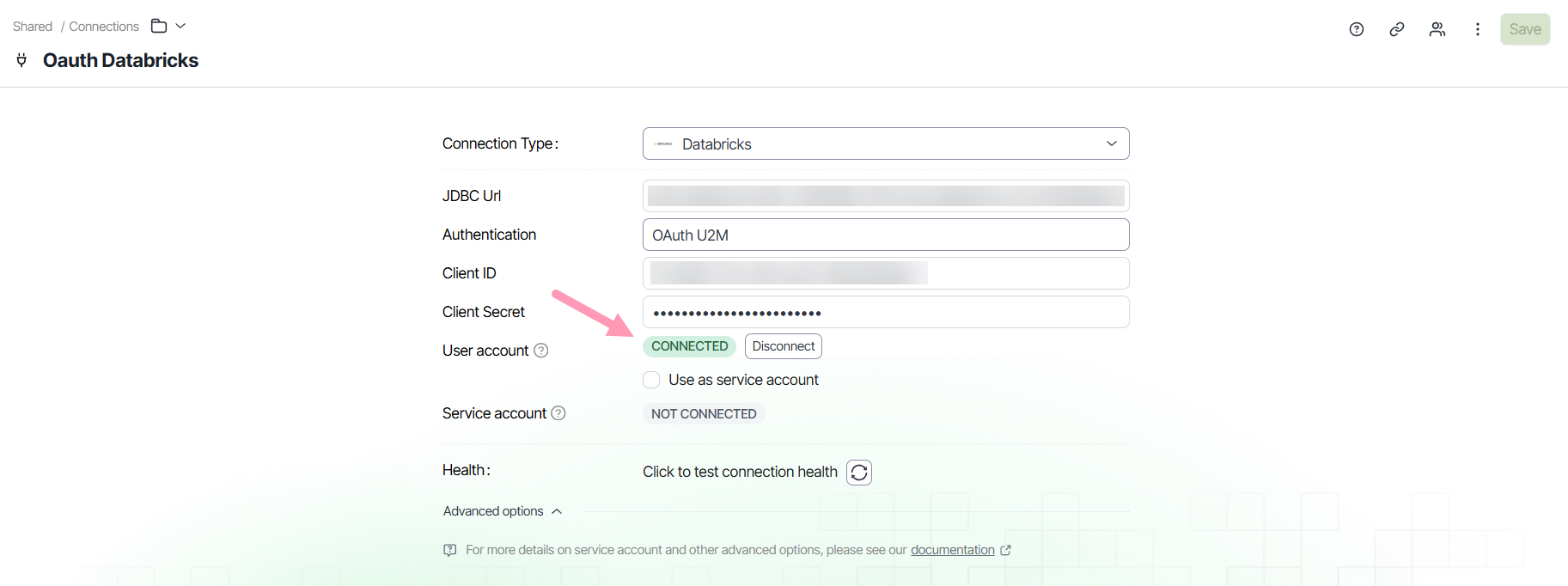1568x586 pixels.
Task: Click the Client ID input field
Action: (886, 273)
